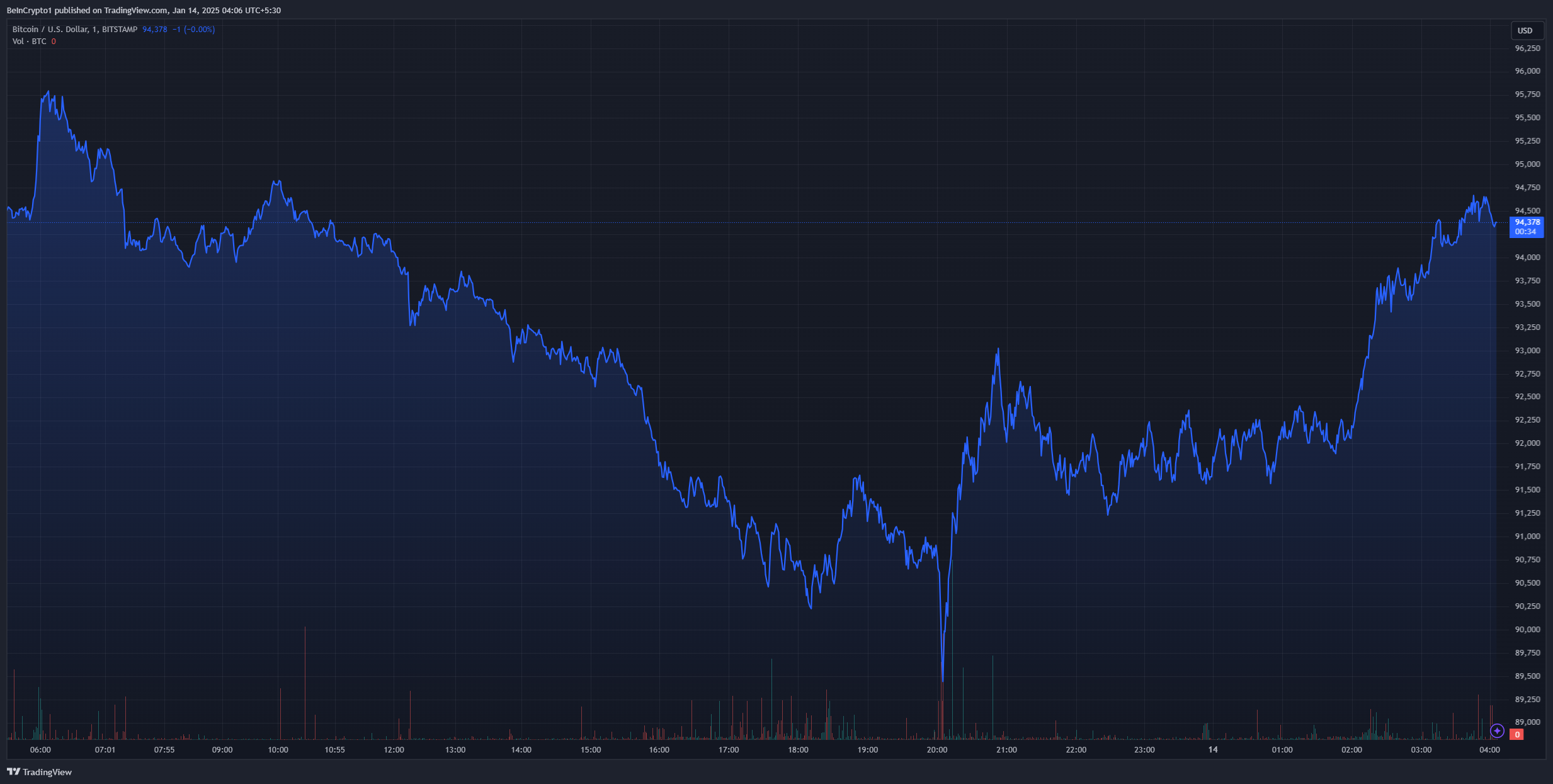The height and width of the screenshot is (784, 1553).
Task: Click the TradingView logo at bottom left
Action: coord(39,772)
